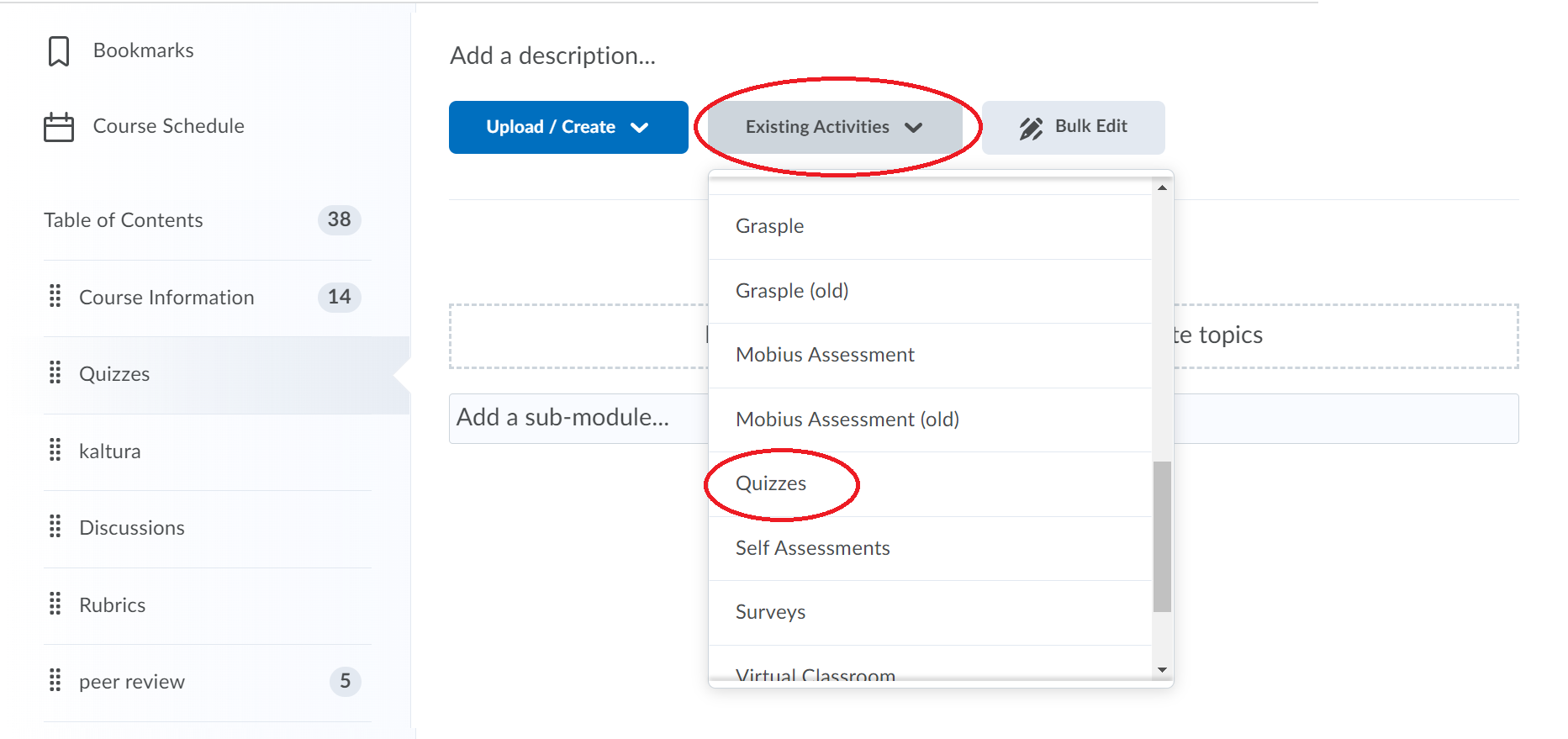This screenshot has width=1568, height=739.
Task: Click the drag handle next to Course Information
Action: [x=55, y=297]
